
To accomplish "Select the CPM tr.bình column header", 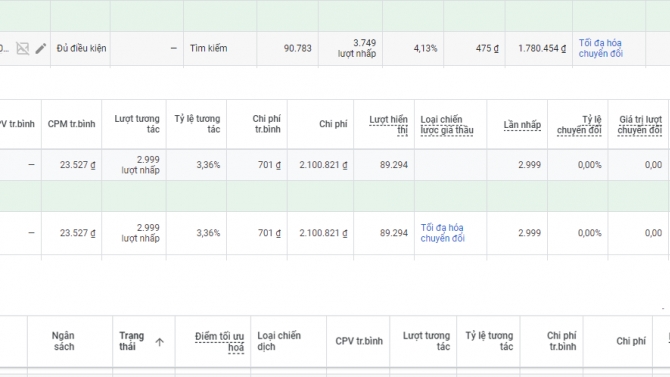I will tap(71, 124).
